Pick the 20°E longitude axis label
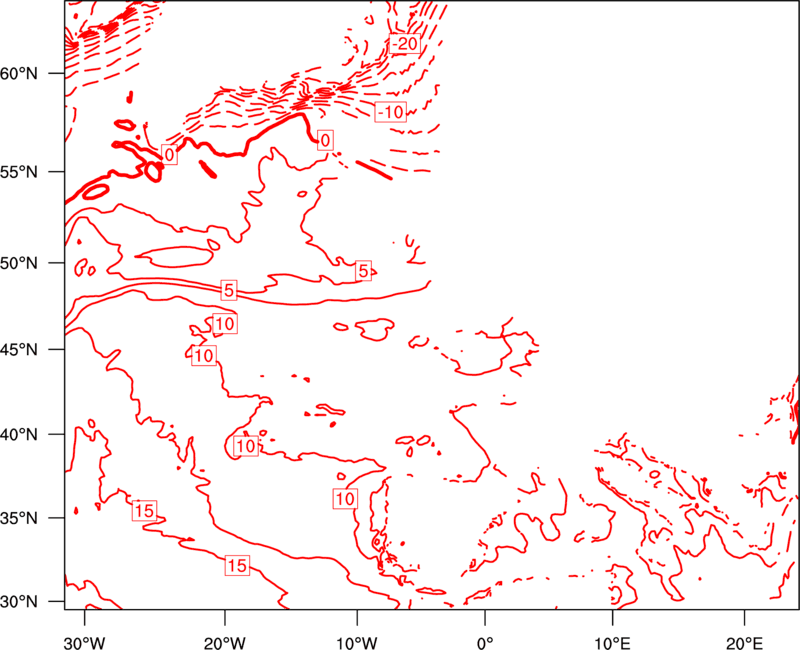The width and height of the screenshot is (800, 650). point(744,643)
